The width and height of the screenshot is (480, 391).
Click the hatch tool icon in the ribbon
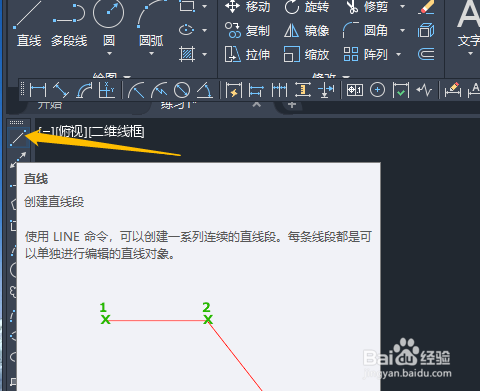pos(187,54)
